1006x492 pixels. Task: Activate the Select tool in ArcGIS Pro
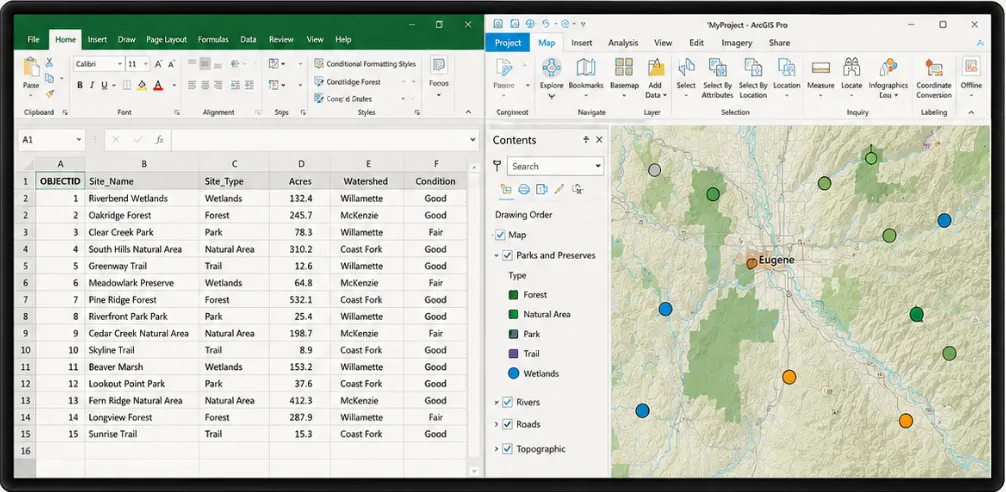point(686,68)
